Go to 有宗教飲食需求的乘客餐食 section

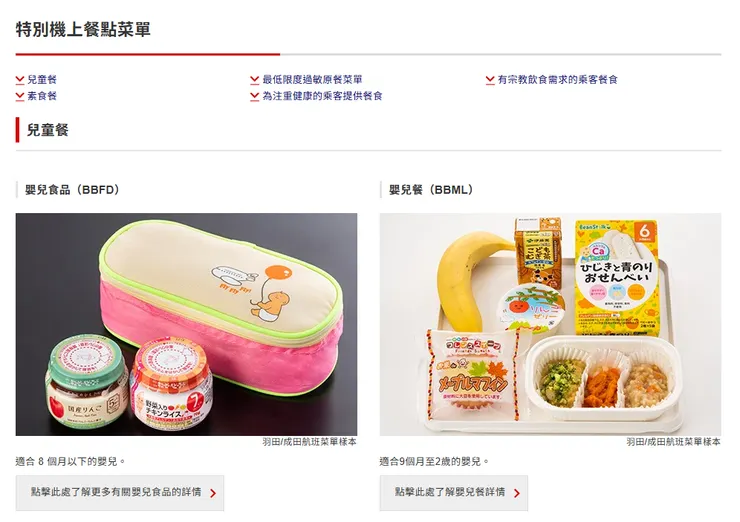pos(558,80)
